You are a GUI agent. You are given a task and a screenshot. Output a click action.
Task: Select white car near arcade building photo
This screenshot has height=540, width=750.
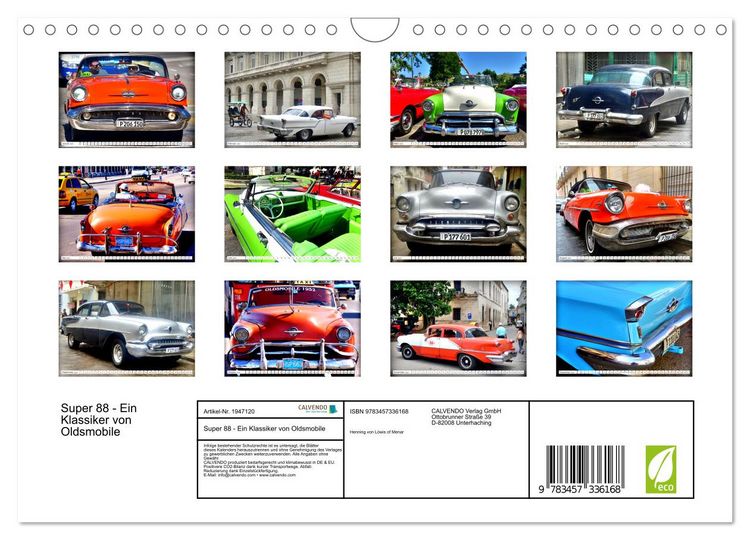pos(293,100)
